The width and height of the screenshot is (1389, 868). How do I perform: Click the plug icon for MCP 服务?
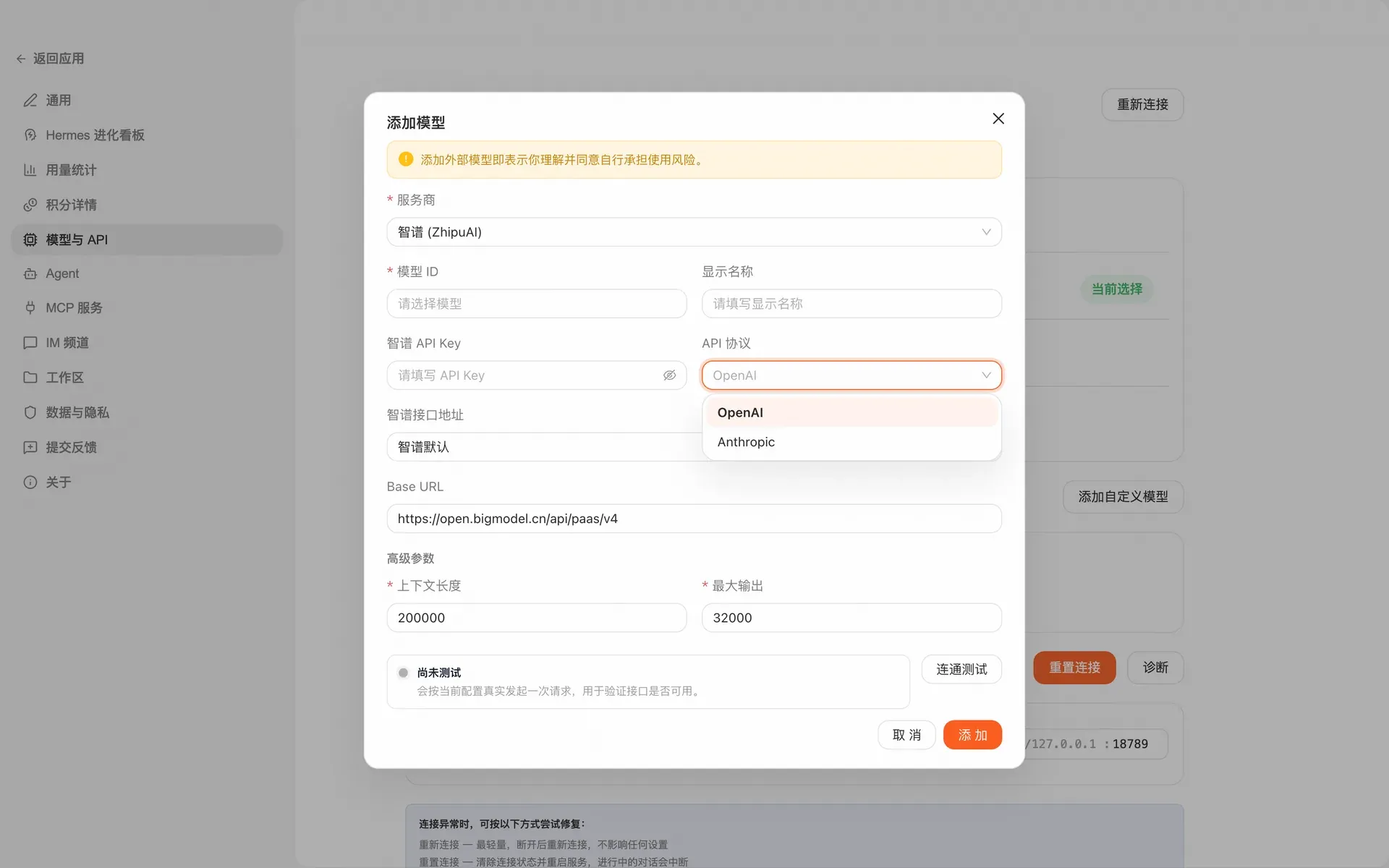click(30, 308)
